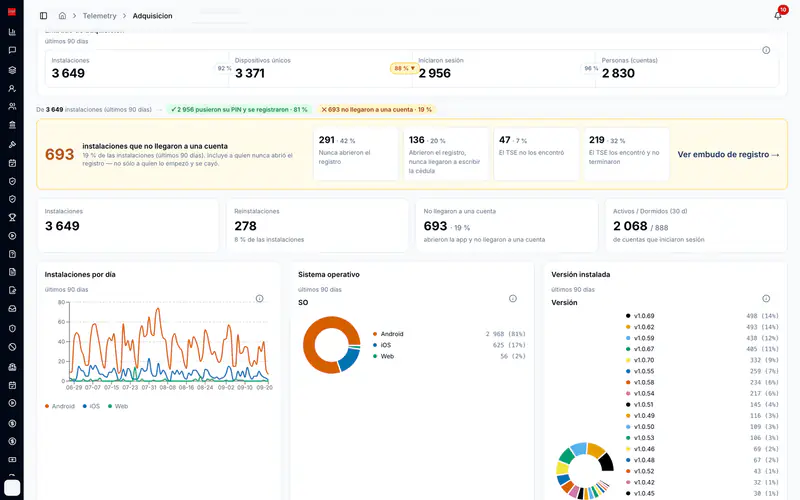Click info icon on Instalaciones por día
The height and width of the screenshot is (500, 800).
(259, 298)
